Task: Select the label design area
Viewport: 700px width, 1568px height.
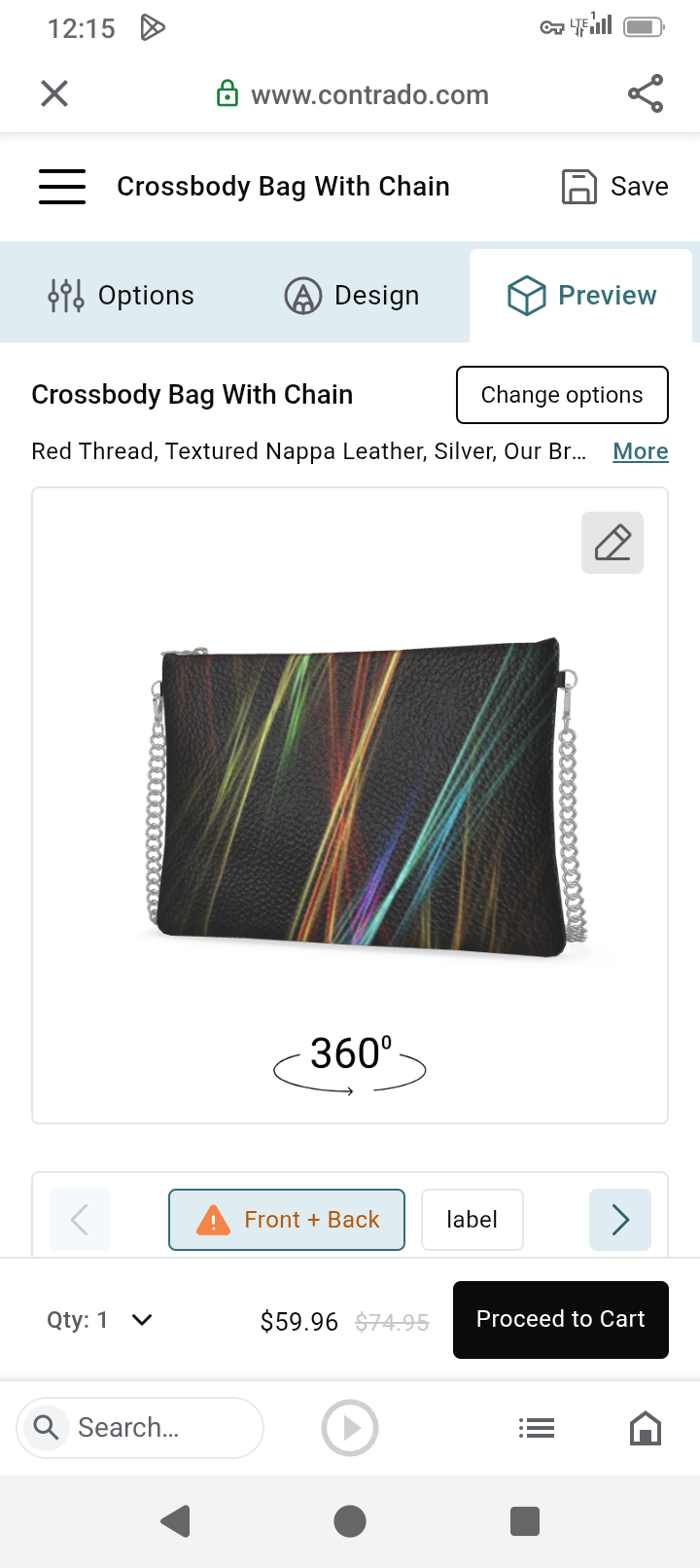Action: point(472,1220)
